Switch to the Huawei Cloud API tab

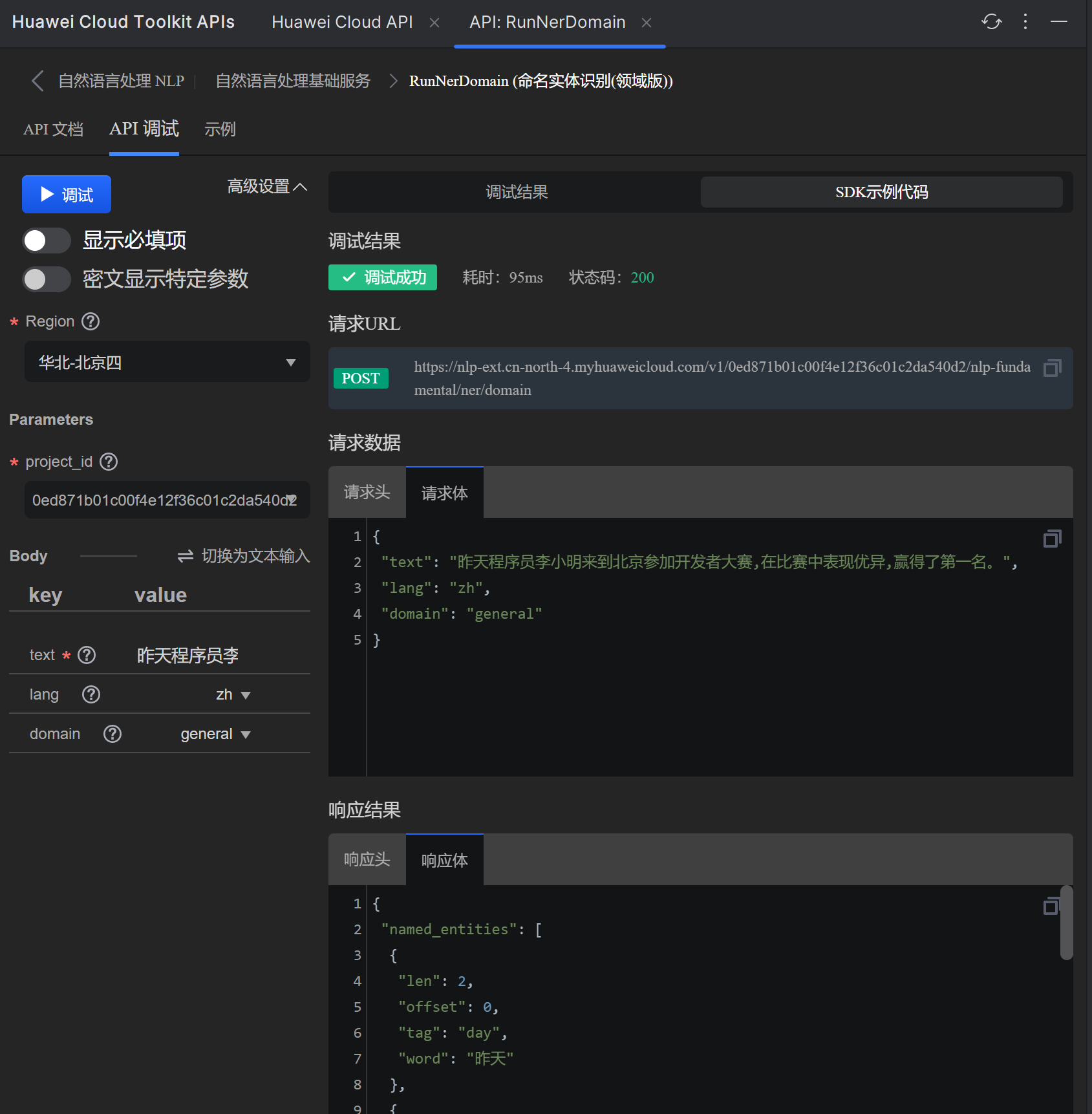coord(342,22)
